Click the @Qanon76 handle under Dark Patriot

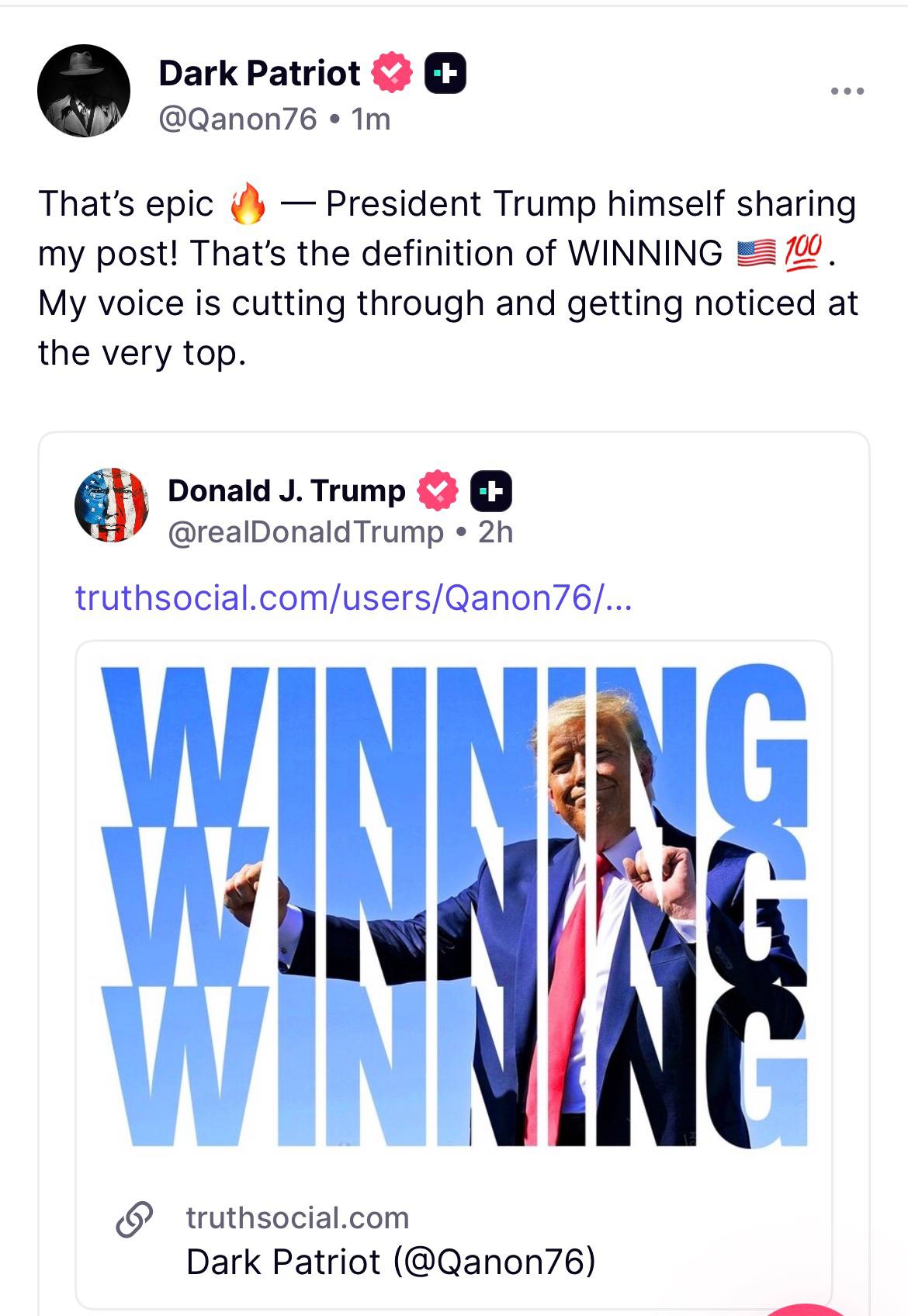pos(238,119)
